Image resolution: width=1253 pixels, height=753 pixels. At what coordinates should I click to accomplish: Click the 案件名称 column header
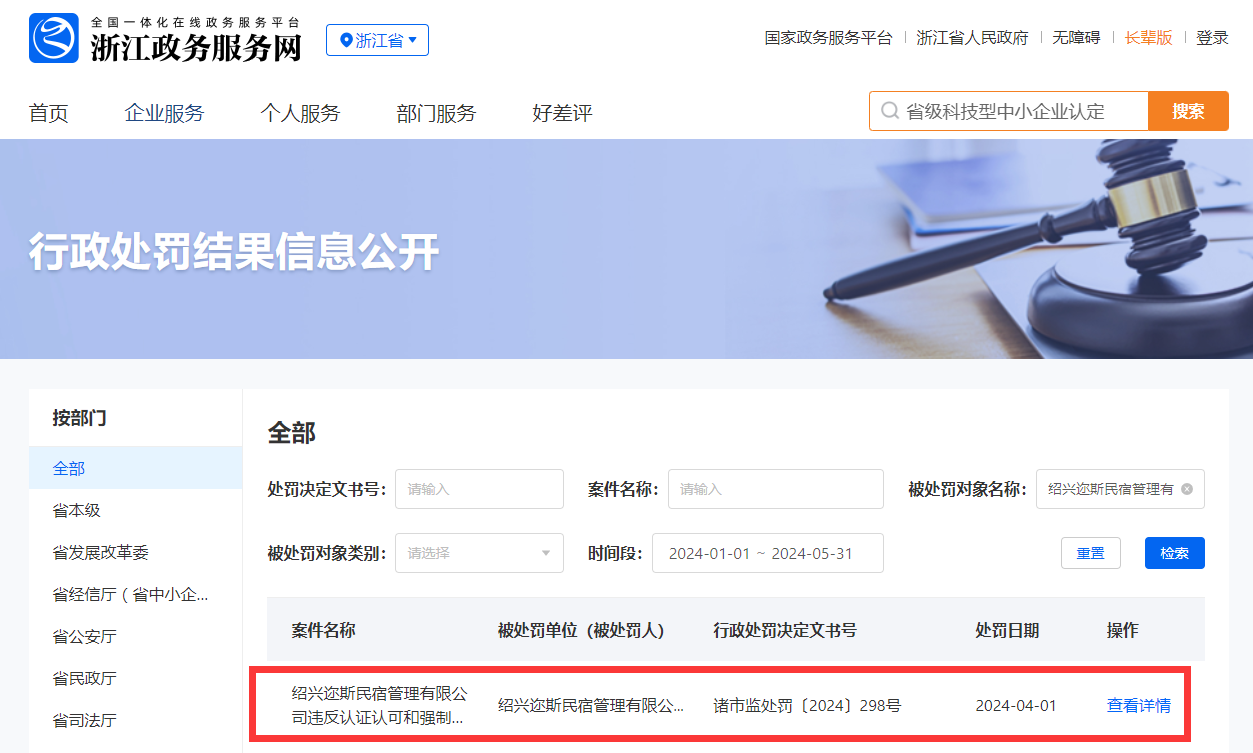[x=323, y=630]
